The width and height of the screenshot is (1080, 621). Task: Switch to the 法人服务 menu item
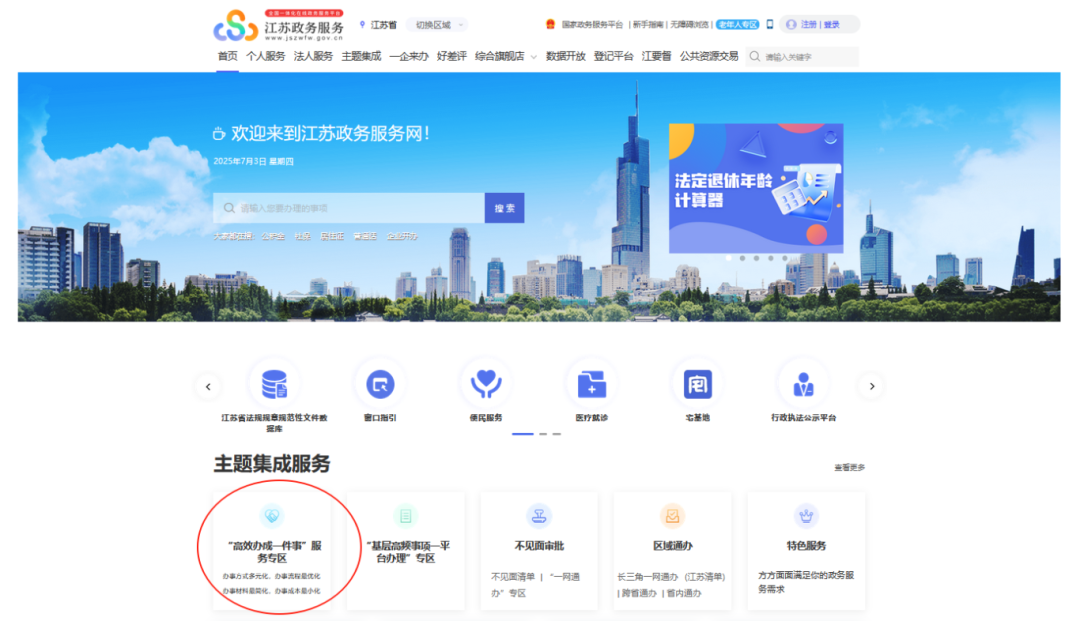(x=313, y=56)
